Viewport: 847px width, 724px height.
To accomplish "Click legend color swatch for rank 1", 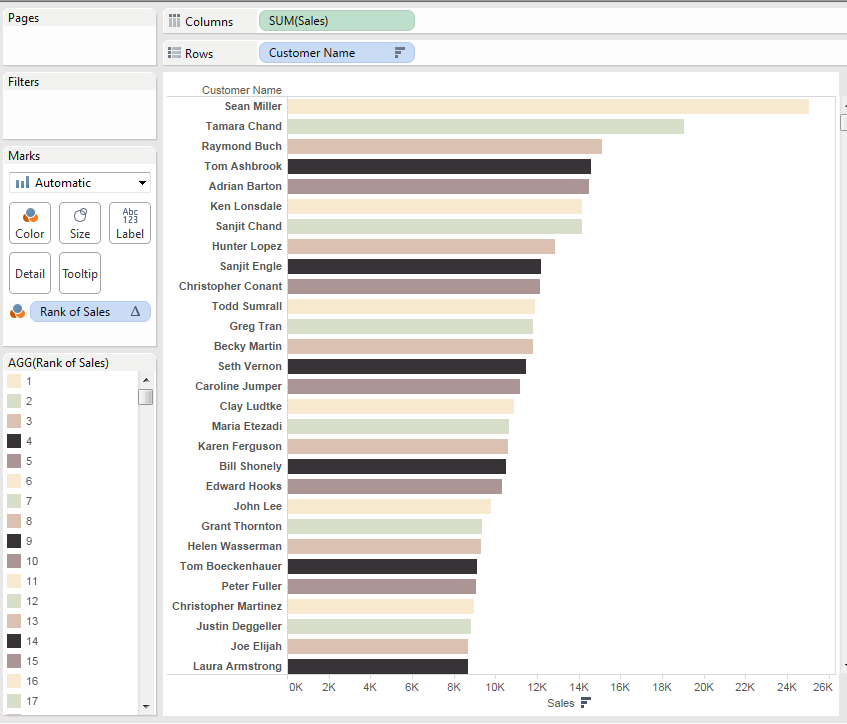I will pos(14,381).
